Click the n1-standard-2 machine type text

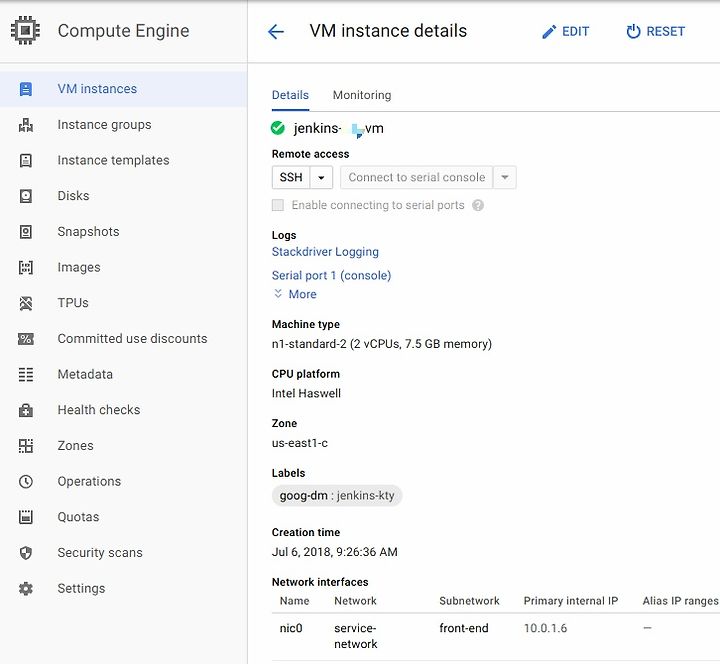click(382, 344)
